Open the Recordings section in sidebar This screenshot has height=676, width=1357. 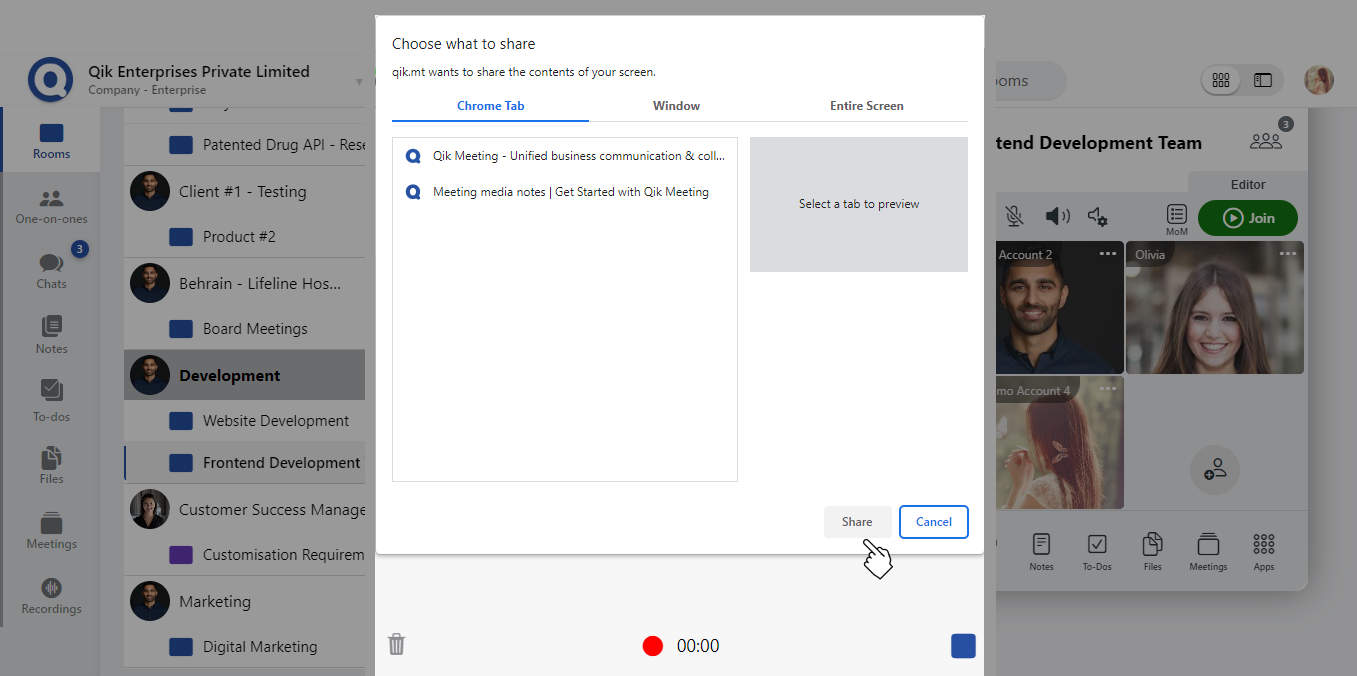(x=51, y=596)
